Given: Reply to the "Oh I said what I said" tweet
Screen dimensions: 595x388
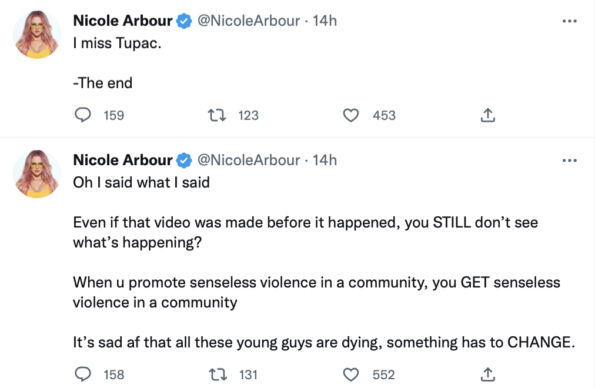Looking at the screenshot, I should [x=83, y=374].
